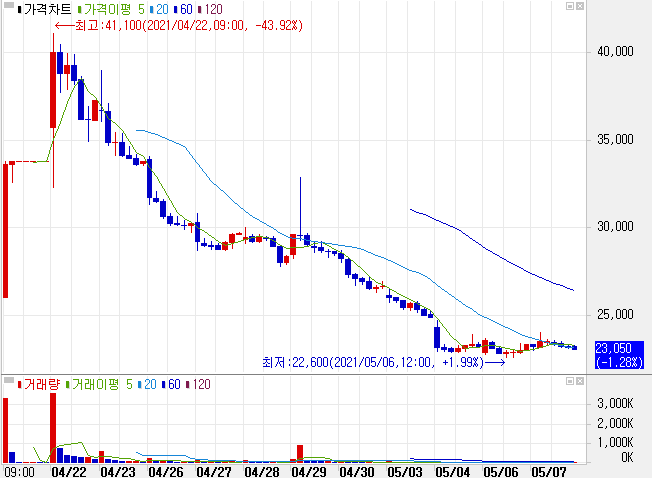
Task: Click the 04/30 date axis label
Action: click(357, 472)
